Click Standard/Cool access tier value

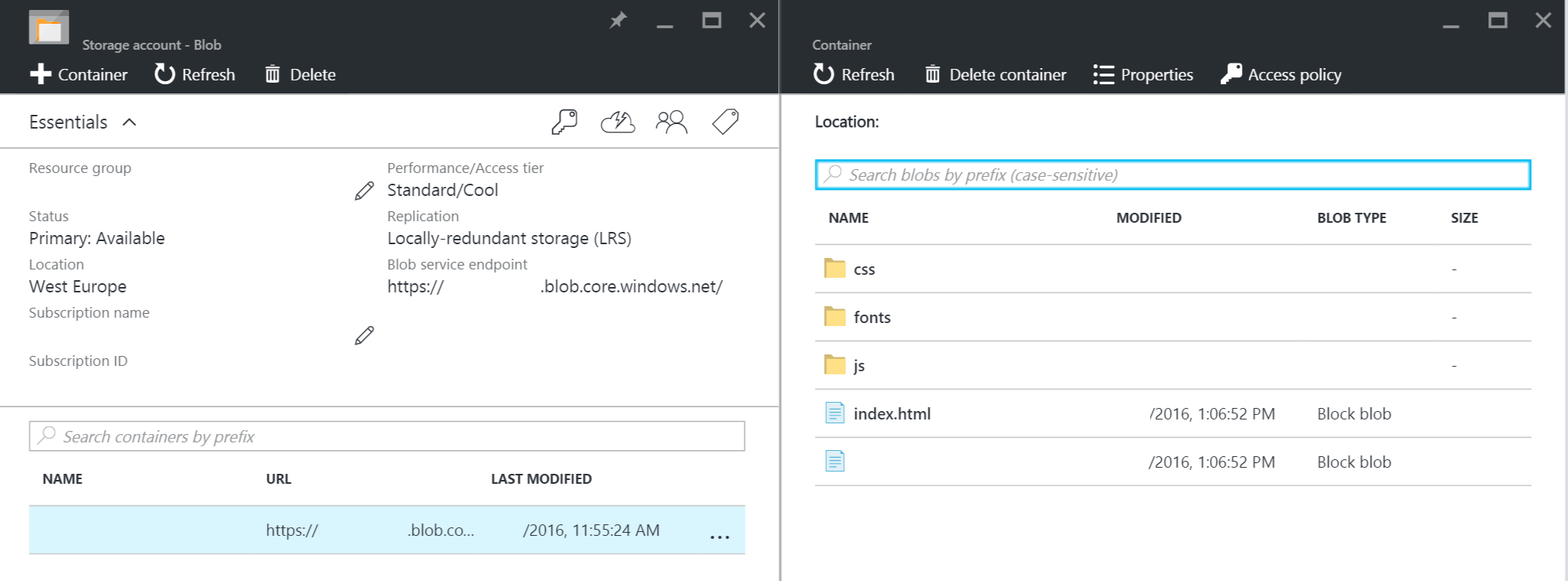442,190
